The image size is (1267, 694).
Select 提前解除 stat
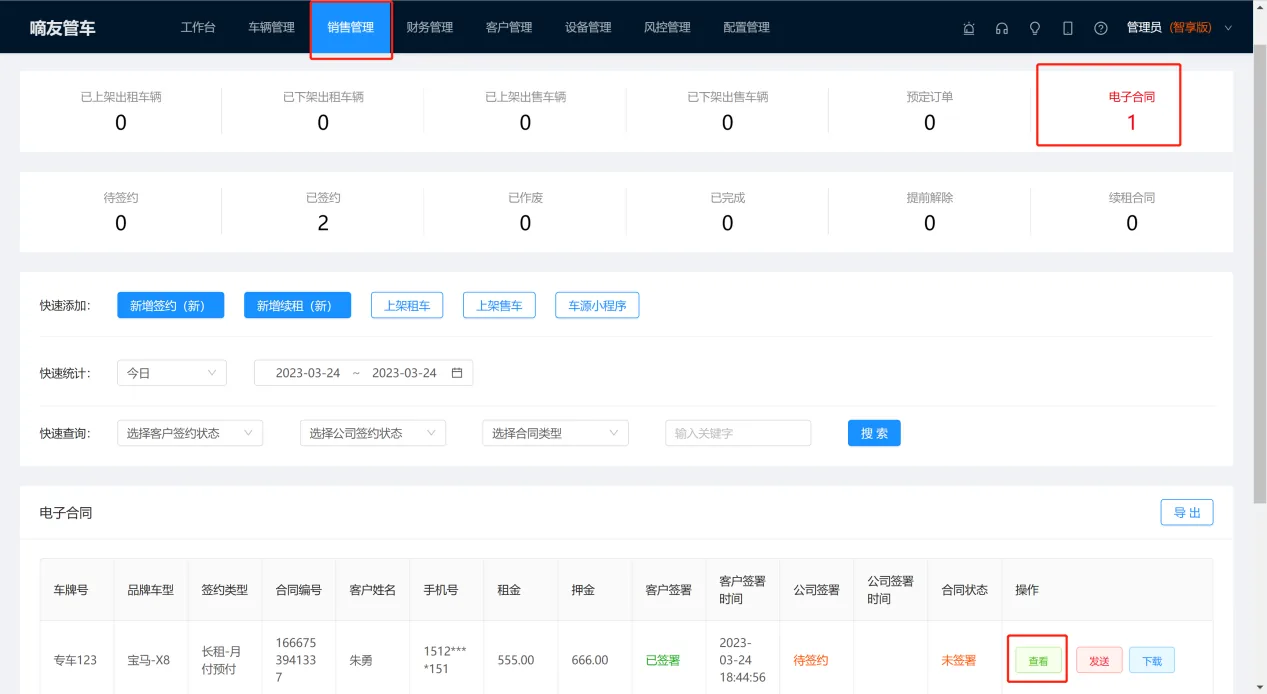[x=929, y=211]
